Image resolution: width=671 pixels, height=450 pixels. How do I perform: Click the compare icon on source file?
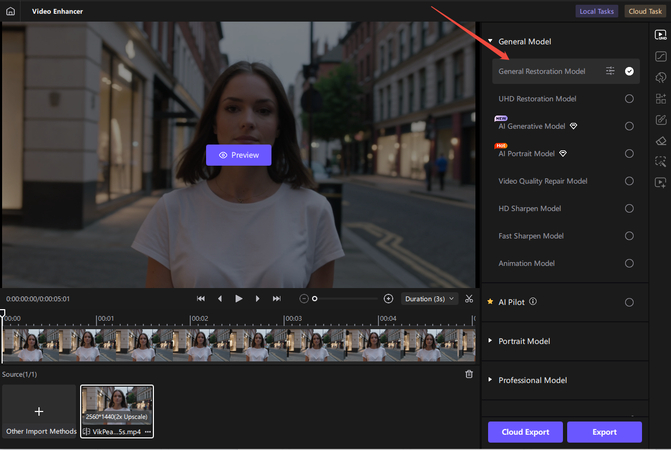[x=86, y=432]
